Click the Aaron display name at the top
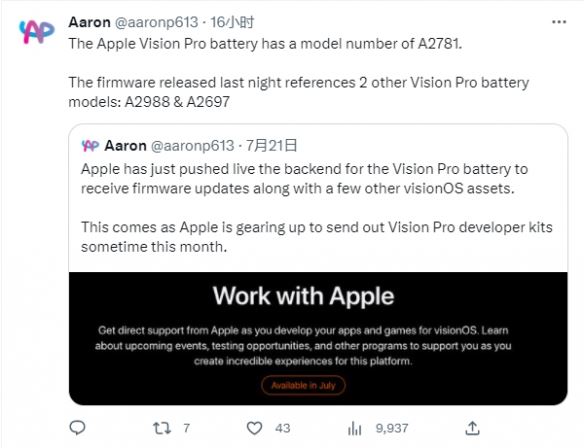 [x=89, y=22]
